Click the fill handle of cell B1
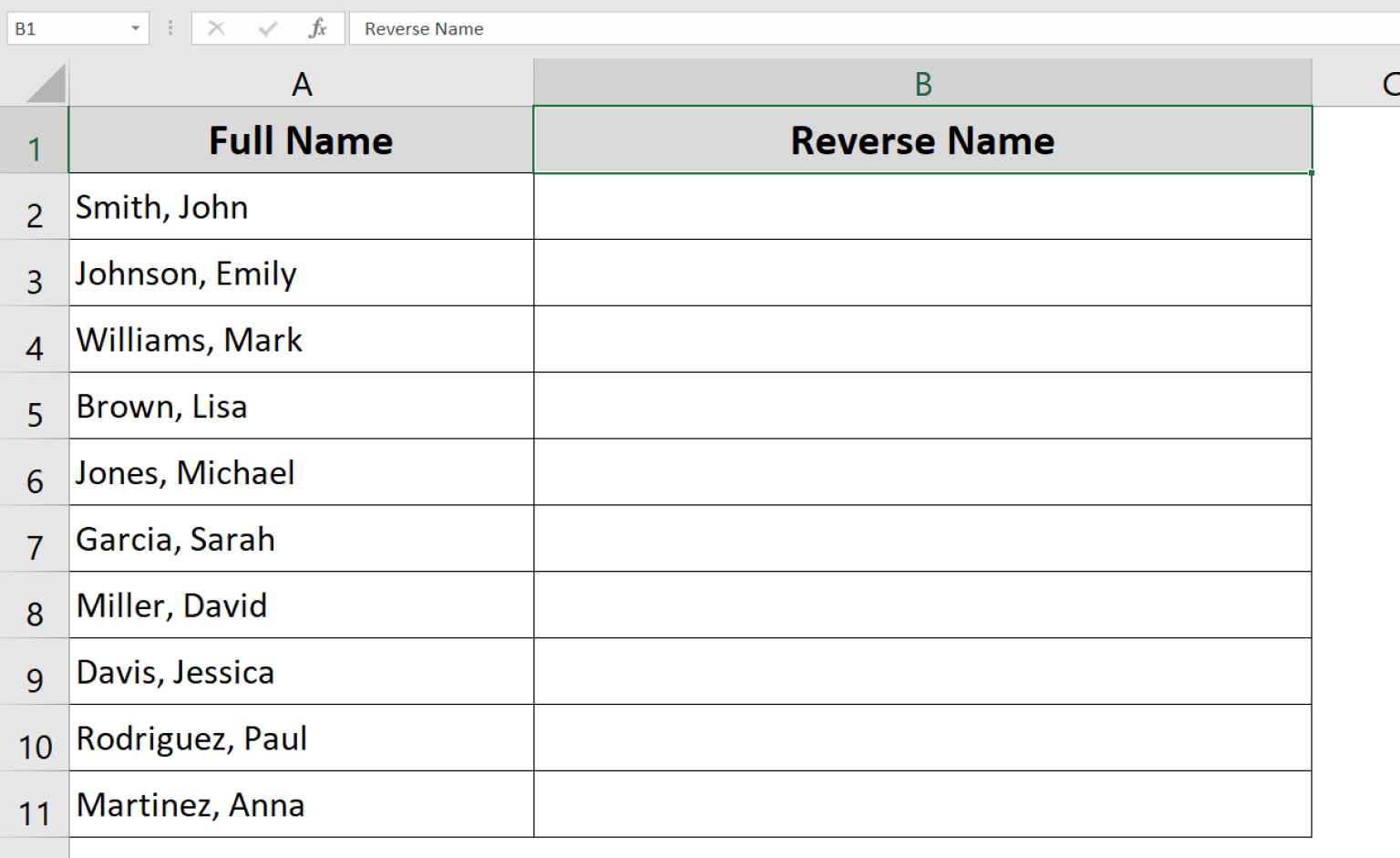Viewport: 1400px width, 858px height. (x=1312, y=172)
